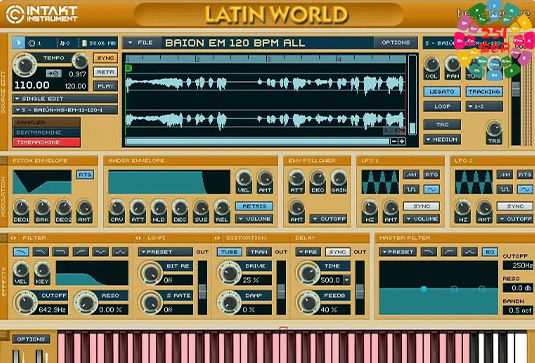Select TRAN distortion type
This screenshot has height=363, width=535.
[x=259, y=252]
